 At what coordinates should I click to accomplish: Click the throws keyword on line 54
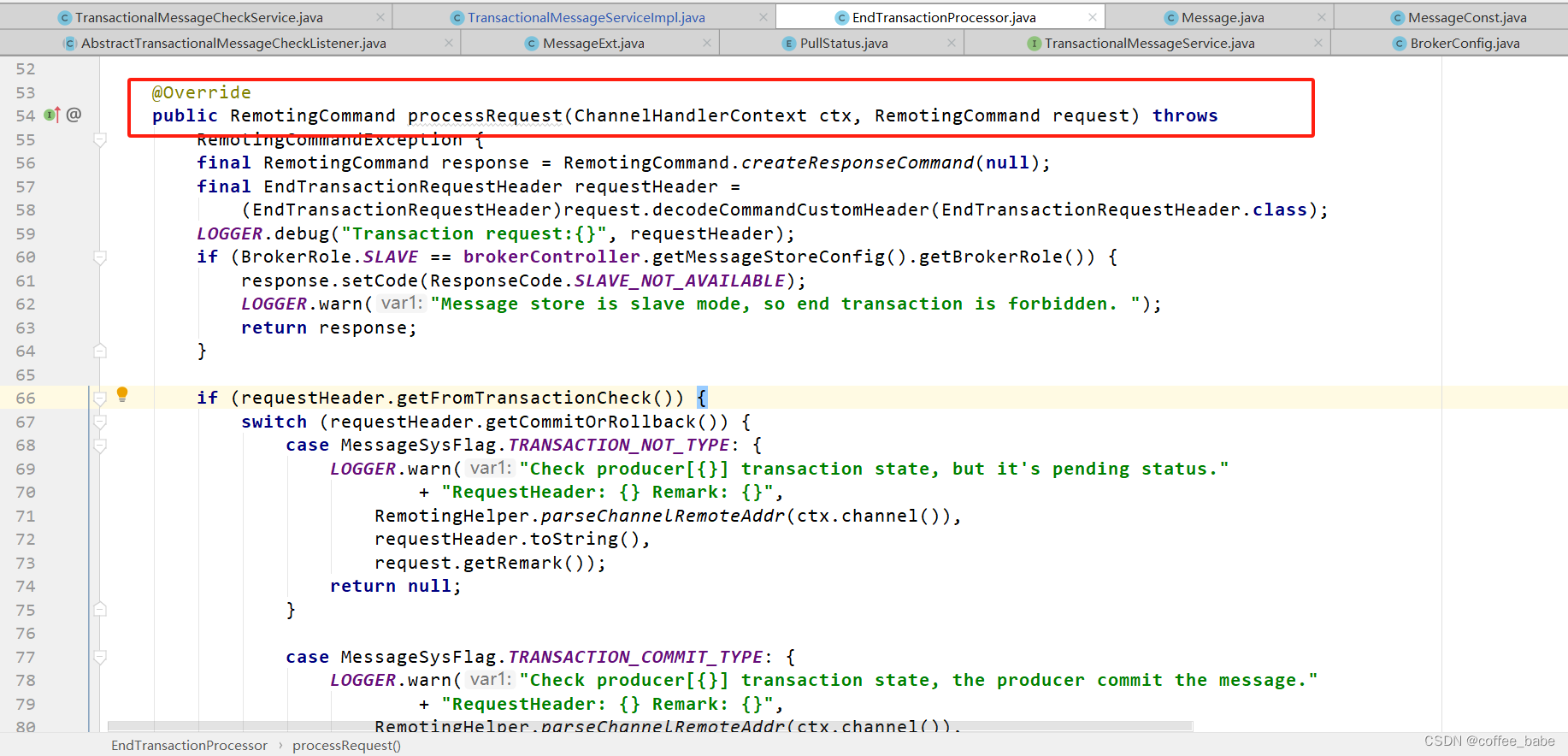1185,115
